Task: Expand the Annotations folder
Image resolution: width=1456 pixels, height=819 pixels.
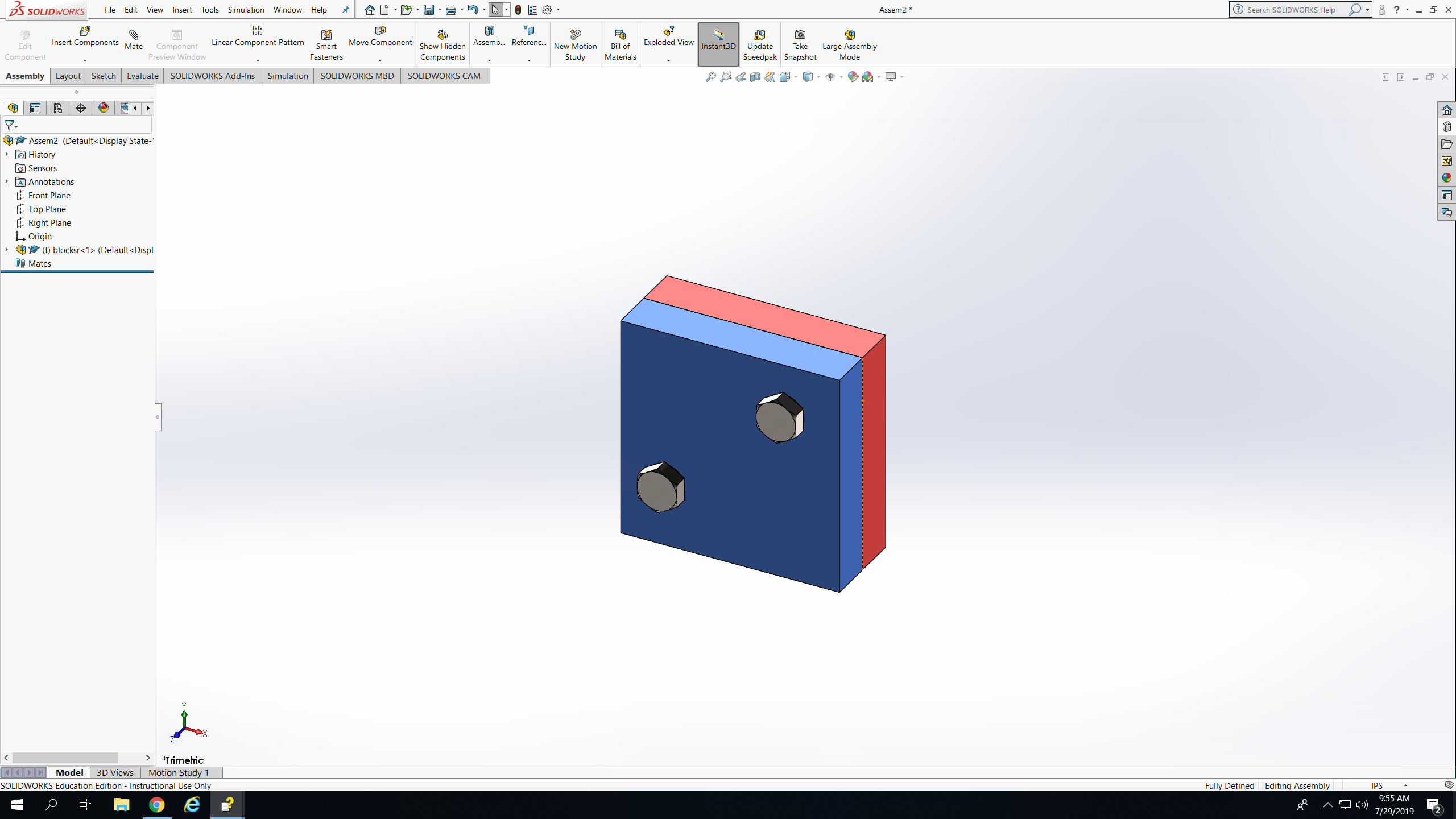Action: pyautogui.click(x=7, y=181)
